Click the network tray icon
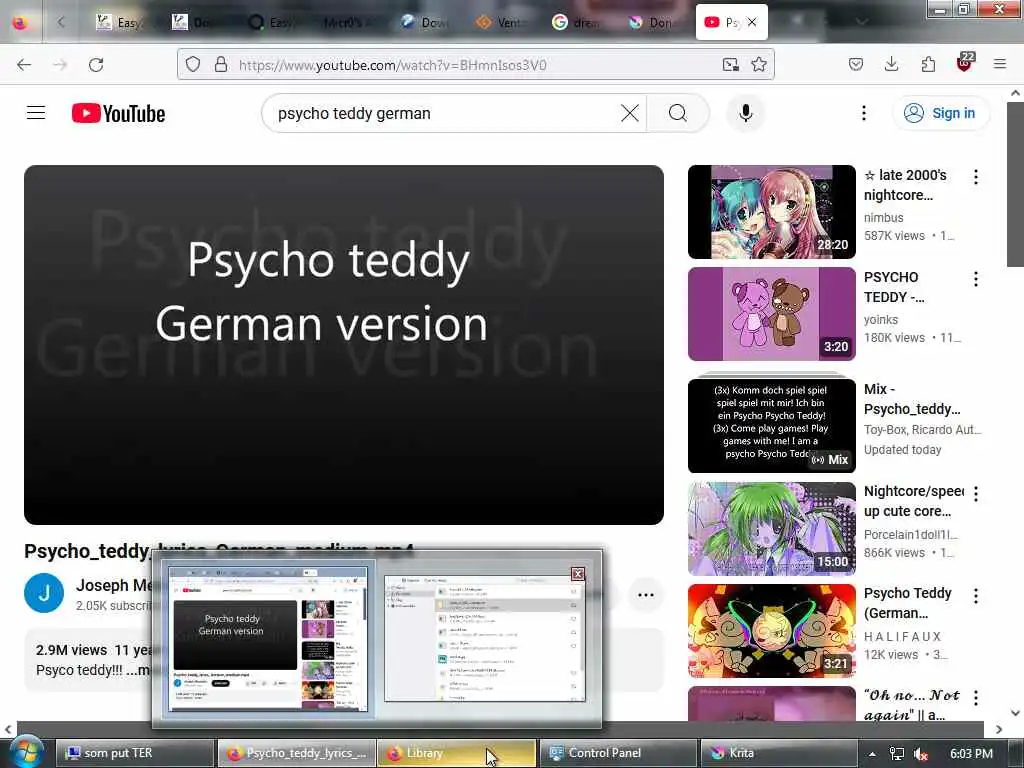The width and height of the screenshot is (1024, 768). pos(897,754)
